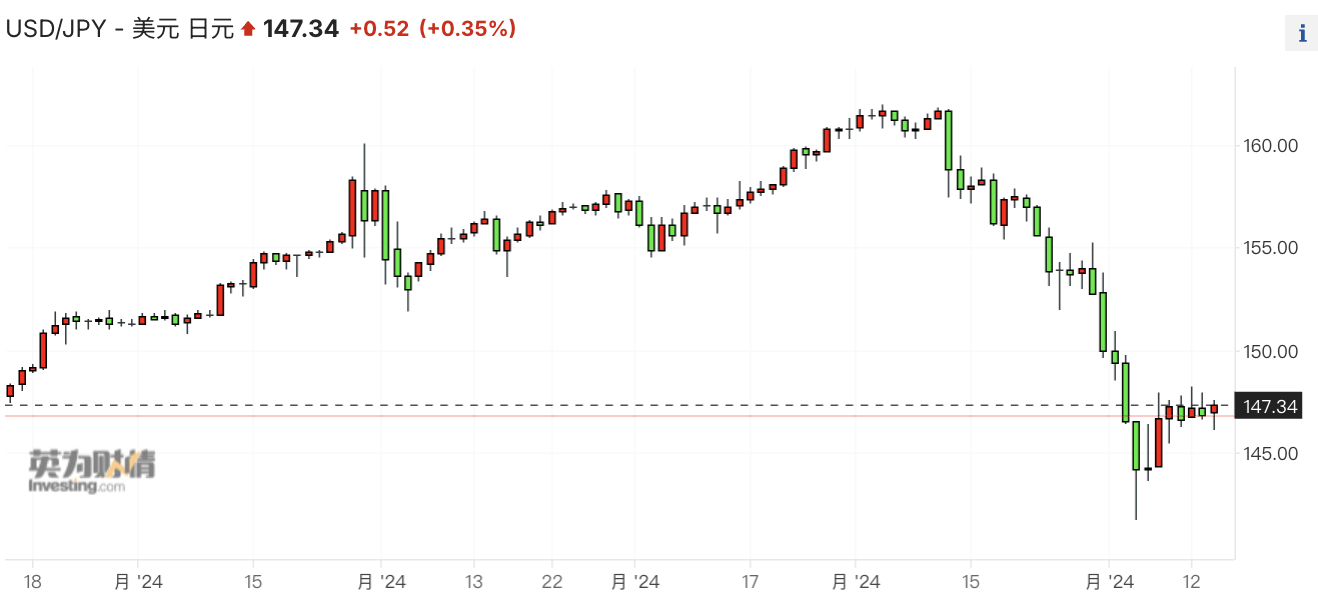The width and height of the screenshot is (1318, 610).
Task: Click the +0.52 change value
Action: tap(379, 29)
